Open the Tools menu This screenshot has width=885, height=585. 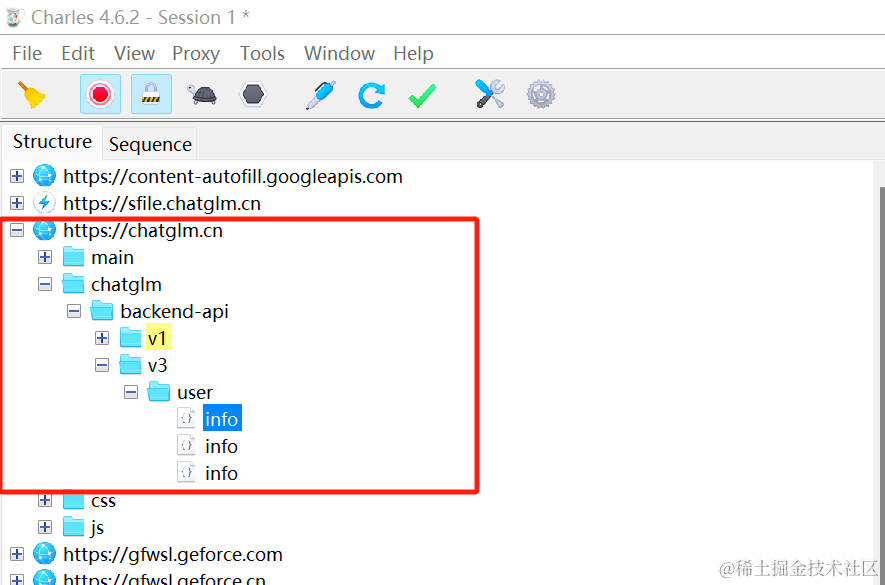point(262,54)
